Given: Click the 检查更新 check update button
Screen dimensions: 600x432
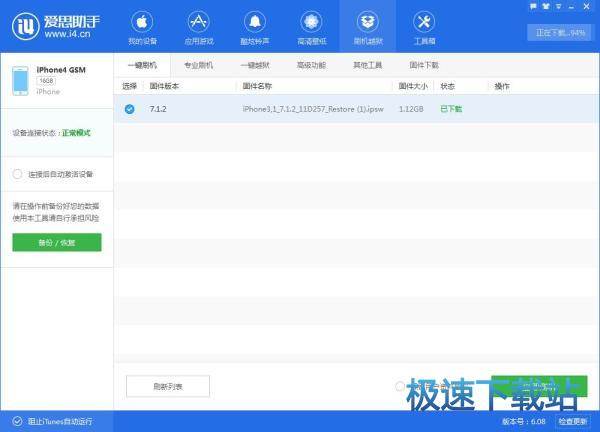Looking at the screenshot, I should point(573,421).
